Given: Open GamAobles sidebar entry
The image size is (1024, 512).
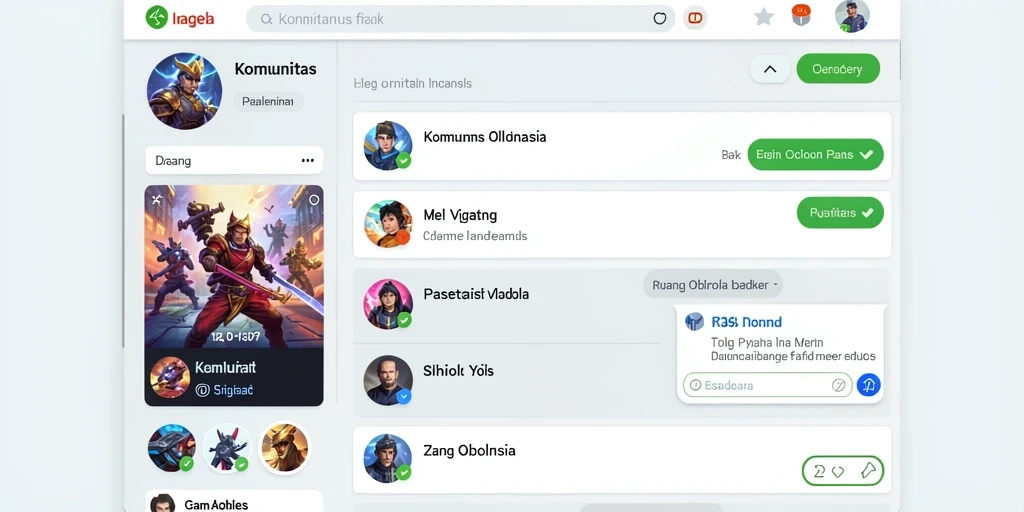Looking at the screenshot, I should point(234,502).
